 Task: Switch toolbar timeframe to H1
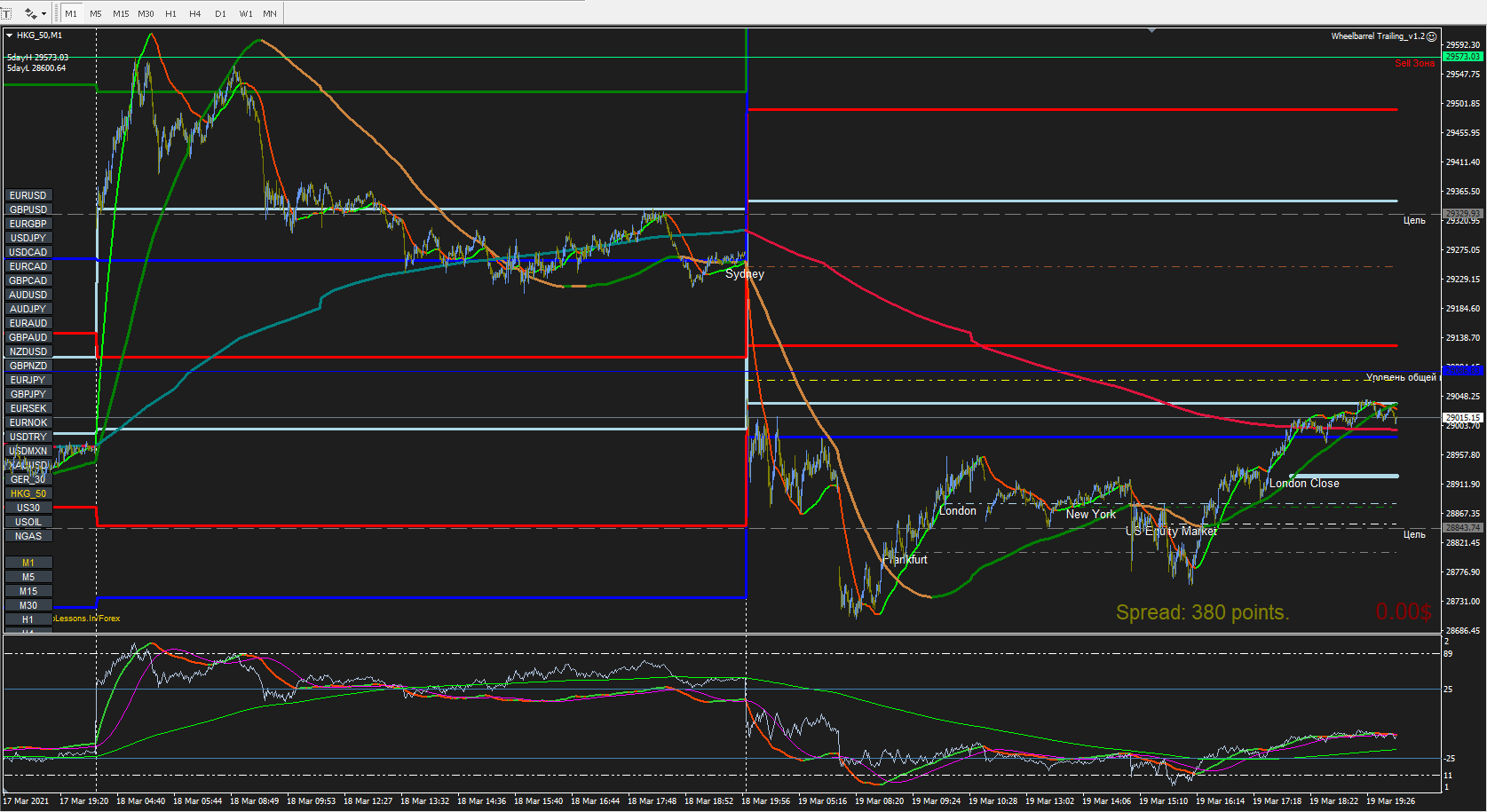click(x=170, y=13)
